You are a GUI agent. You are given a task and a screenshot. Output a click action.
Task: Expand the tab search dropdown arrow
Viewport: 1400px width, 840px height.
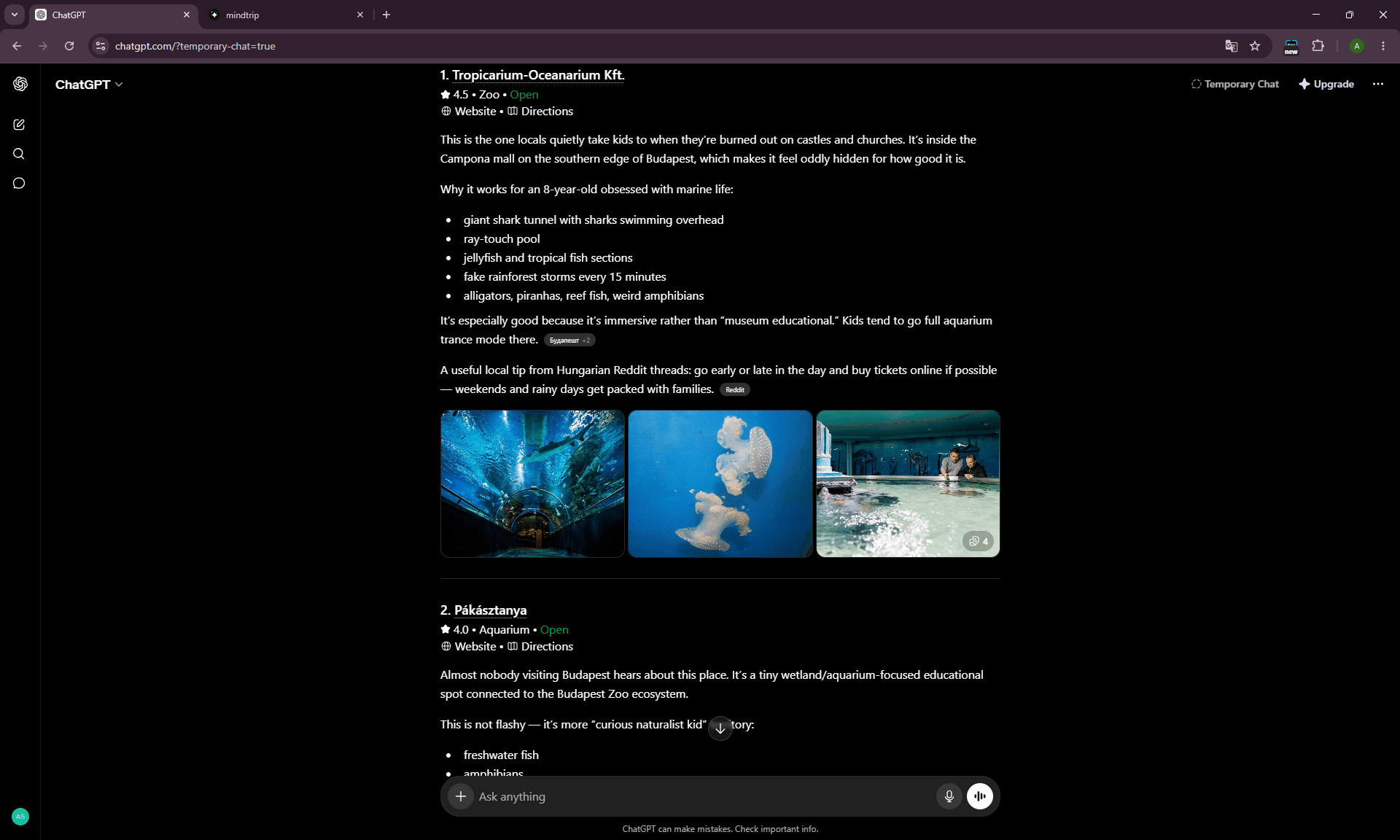(x=15, y=15)
